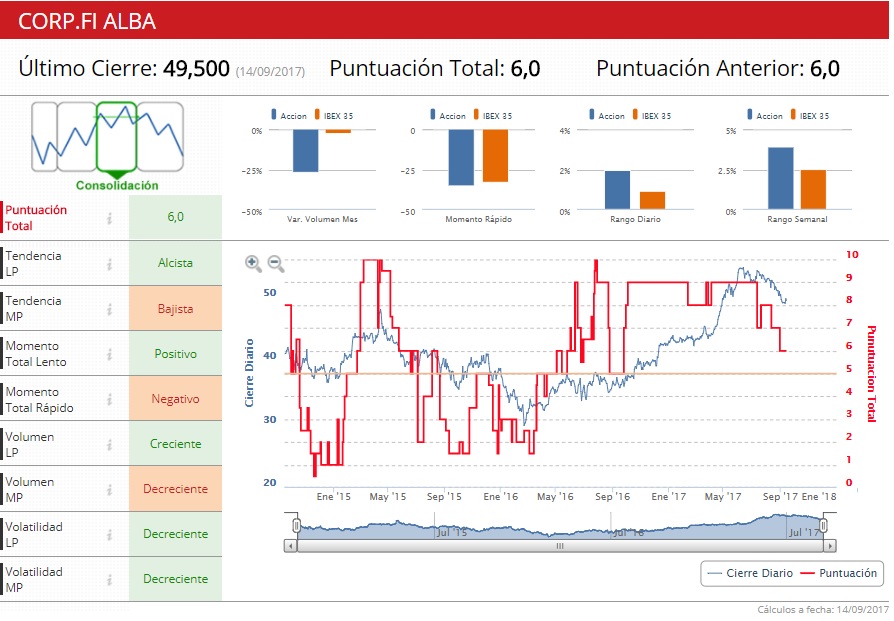
Task: Click the date (14/09/2017) next to closing
Action: click(270, 72)
